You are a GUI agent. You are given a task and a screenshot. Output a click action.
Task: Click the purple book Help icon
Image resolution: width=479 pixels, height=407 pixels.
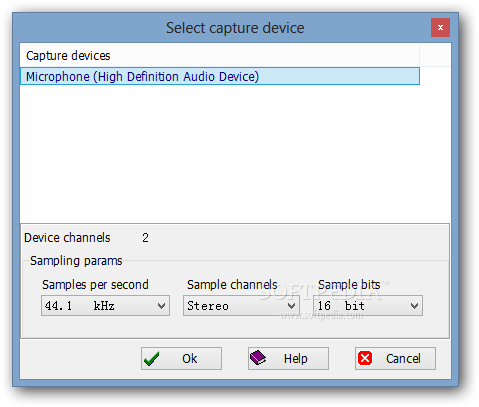coord(258,358)
